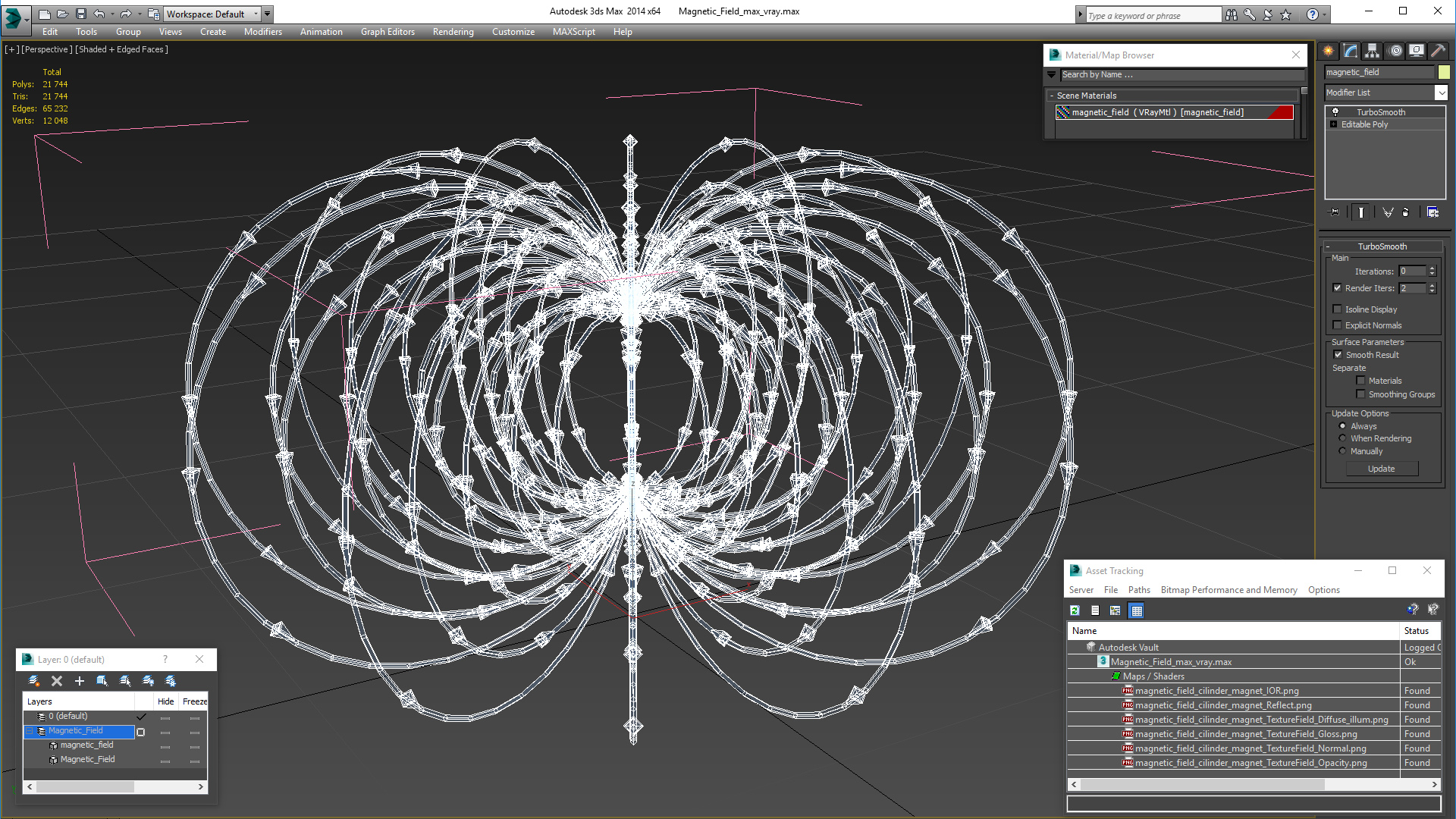The image size is (1456, 819).
Task: Open the Modifiers menu
Action: click(x=262, y=32)
